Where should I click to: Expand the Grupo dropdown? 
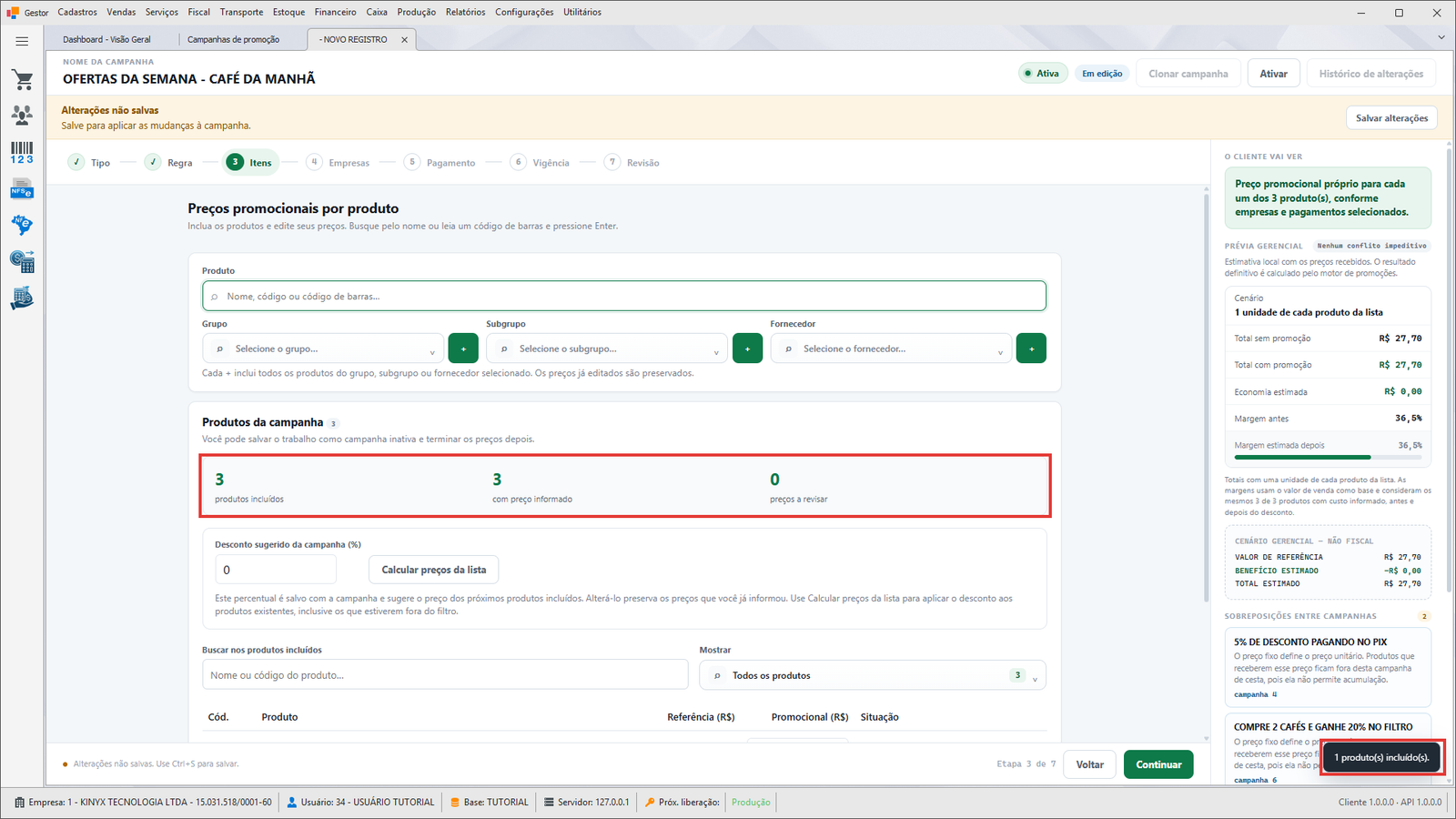[323, 349]
